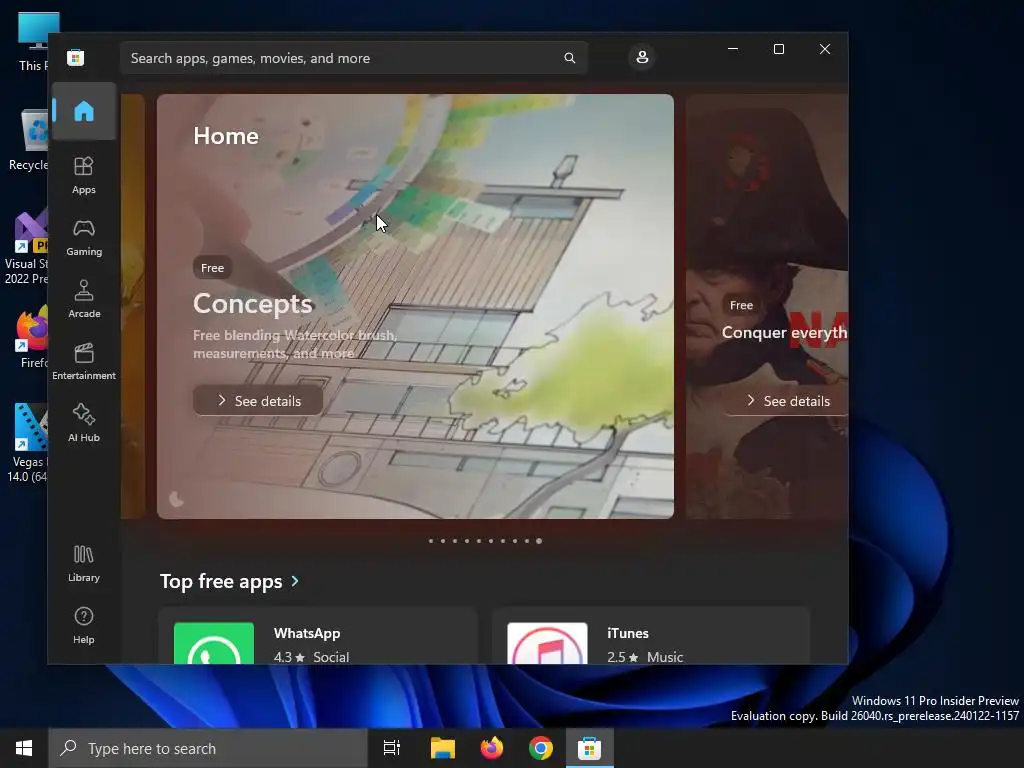Image resolution: width=1024 pixels, height=768 pixels.
Task: Select the first carousel page dot
Action: click(x=430, y=541)
